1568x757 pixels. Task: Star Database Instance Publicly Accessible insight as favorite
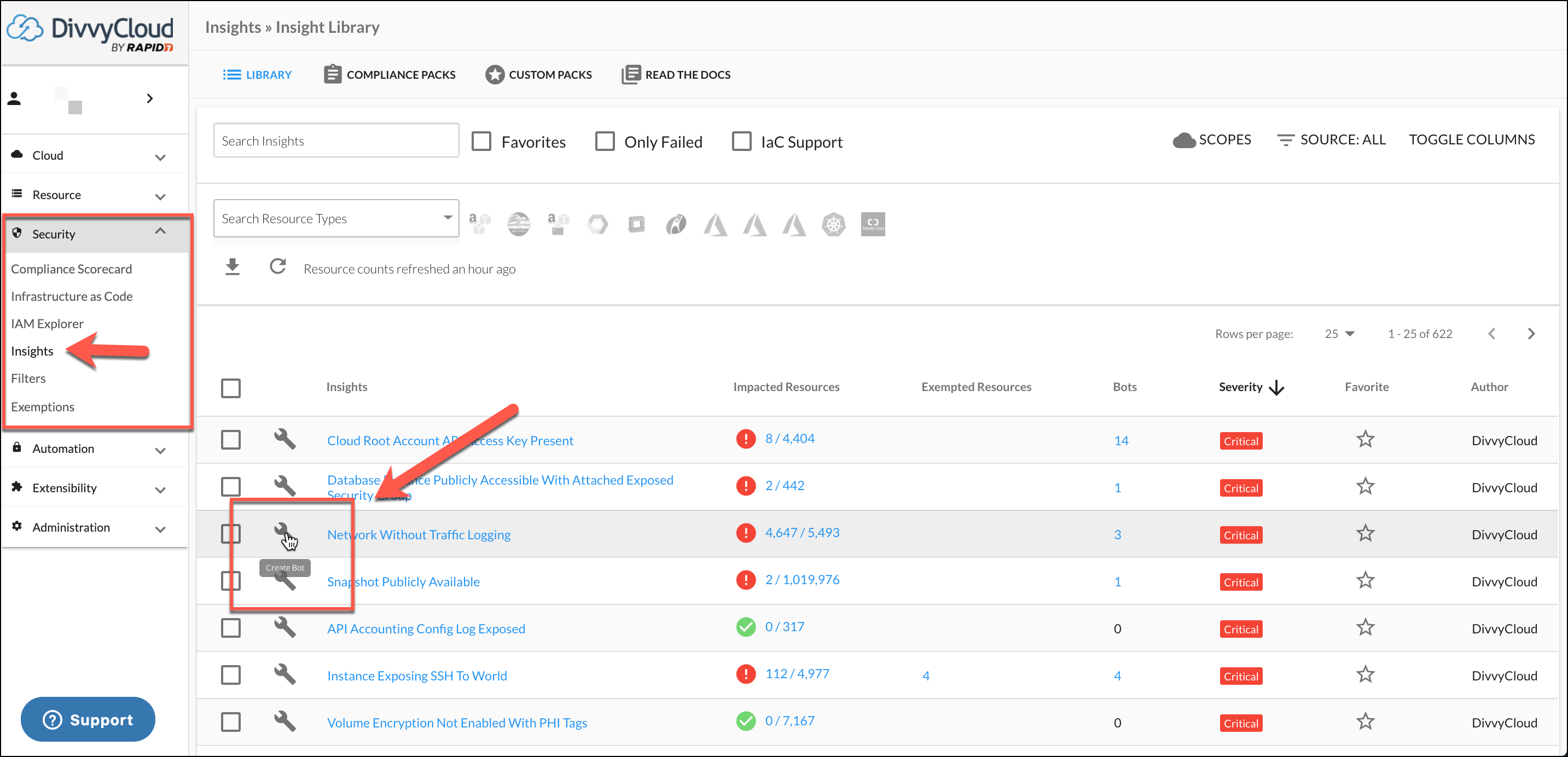pos(1366,486)
